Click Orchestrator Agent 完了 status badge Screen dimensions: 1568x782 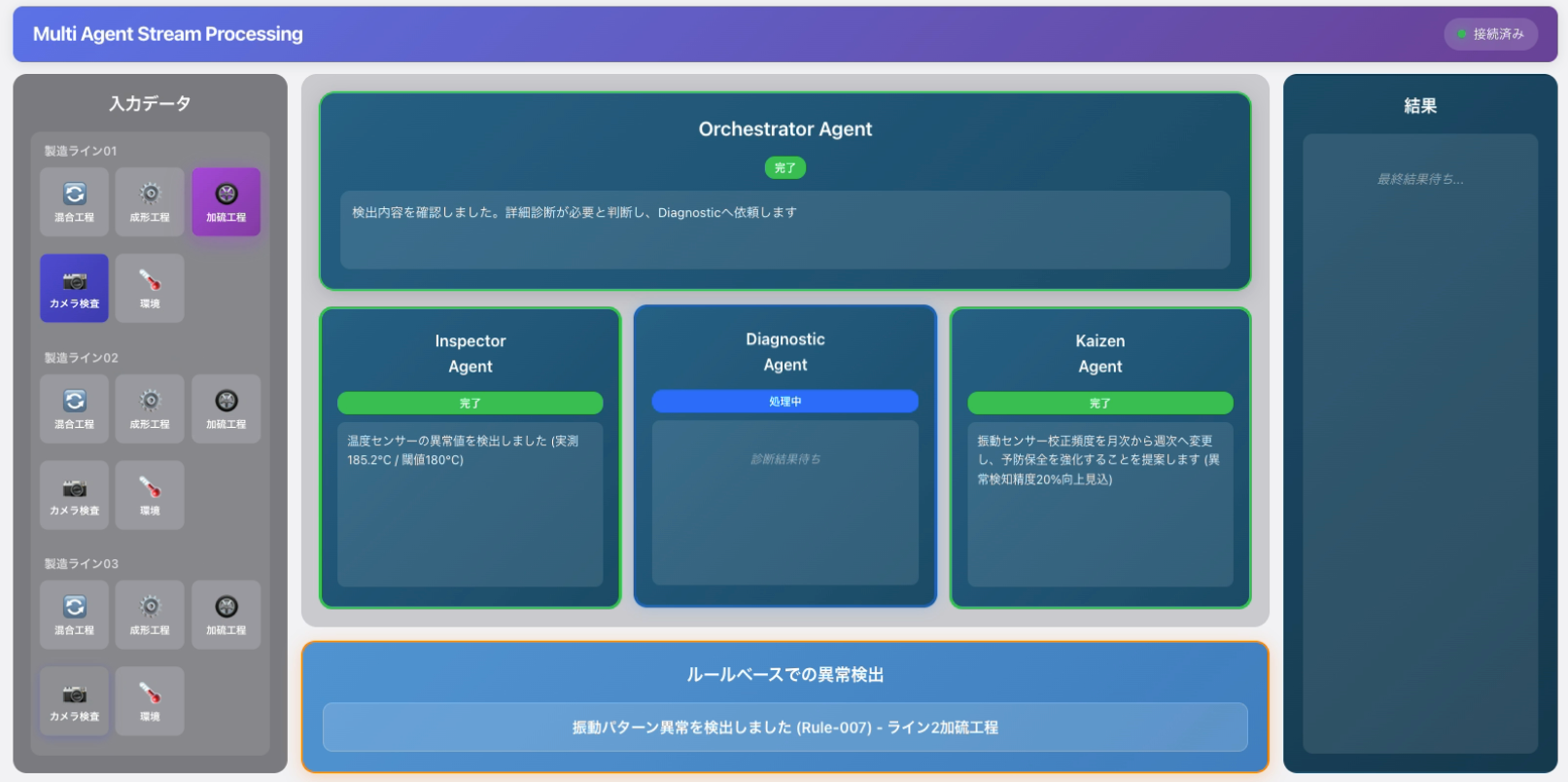pyautogui.click(x=784, y=167)
